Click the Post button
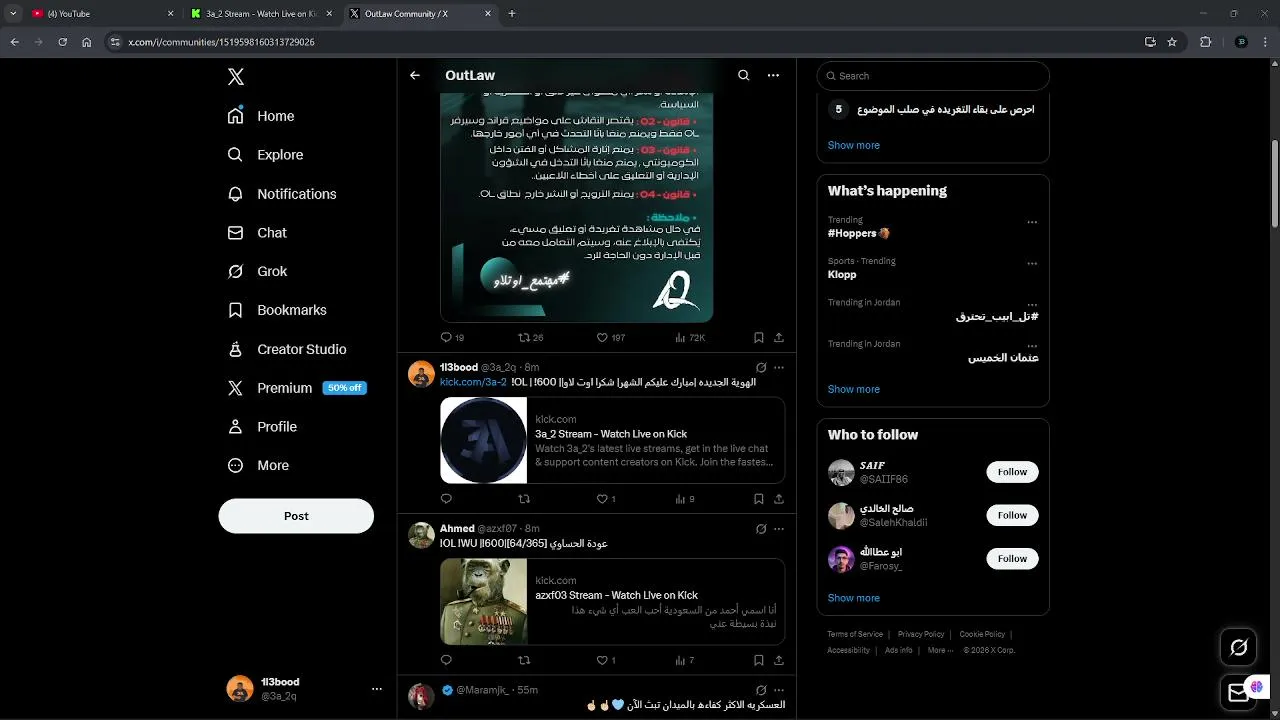Viewport: 1280px width, 720px height. click(296, 516)
